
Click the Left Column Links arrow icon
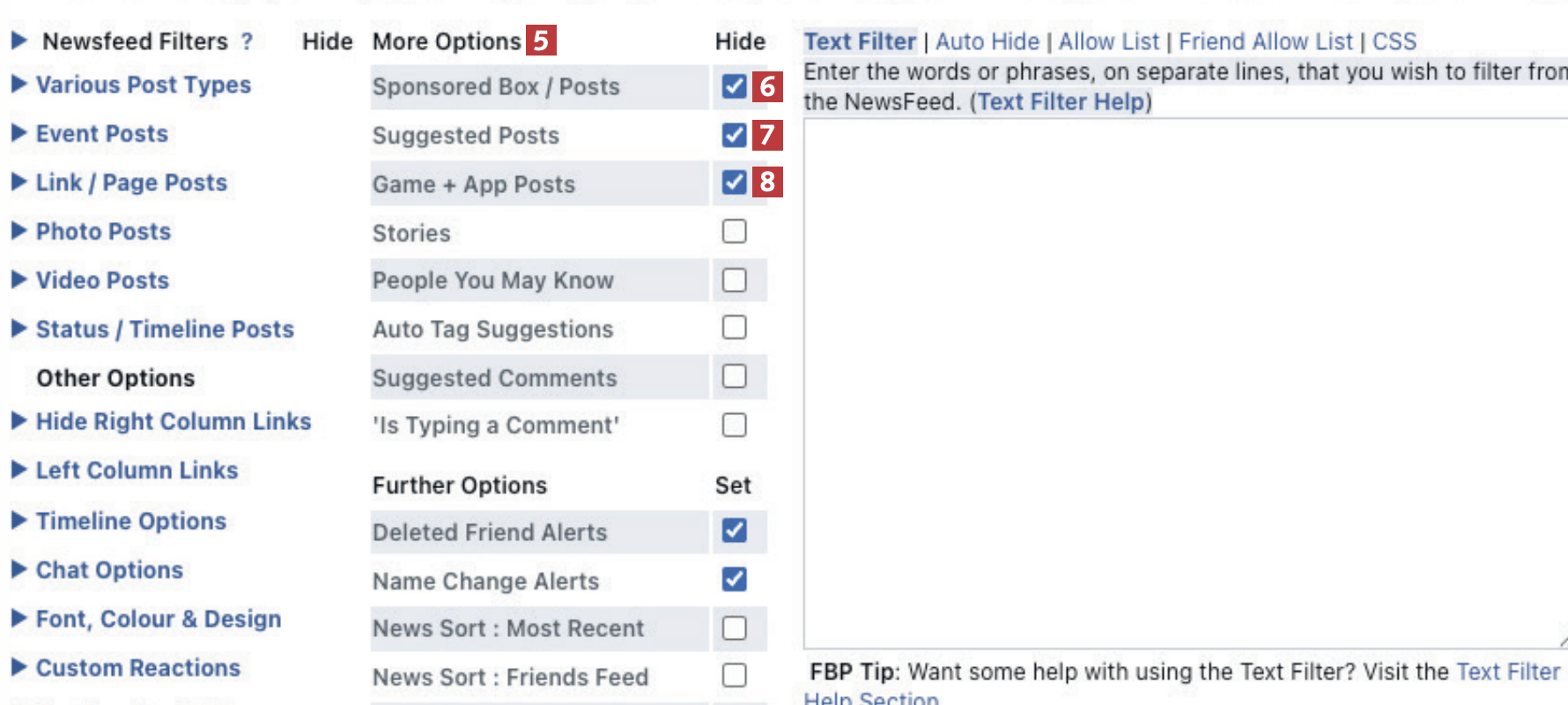(x=18, y=470)
